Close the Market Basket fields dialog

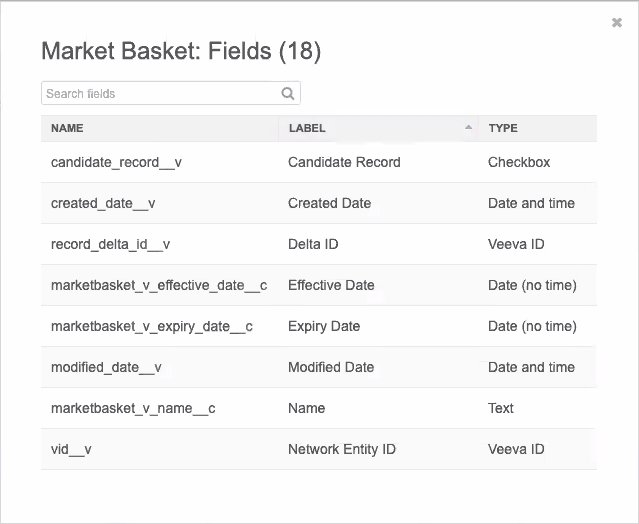pyautogui.click(x=617, y=23)
